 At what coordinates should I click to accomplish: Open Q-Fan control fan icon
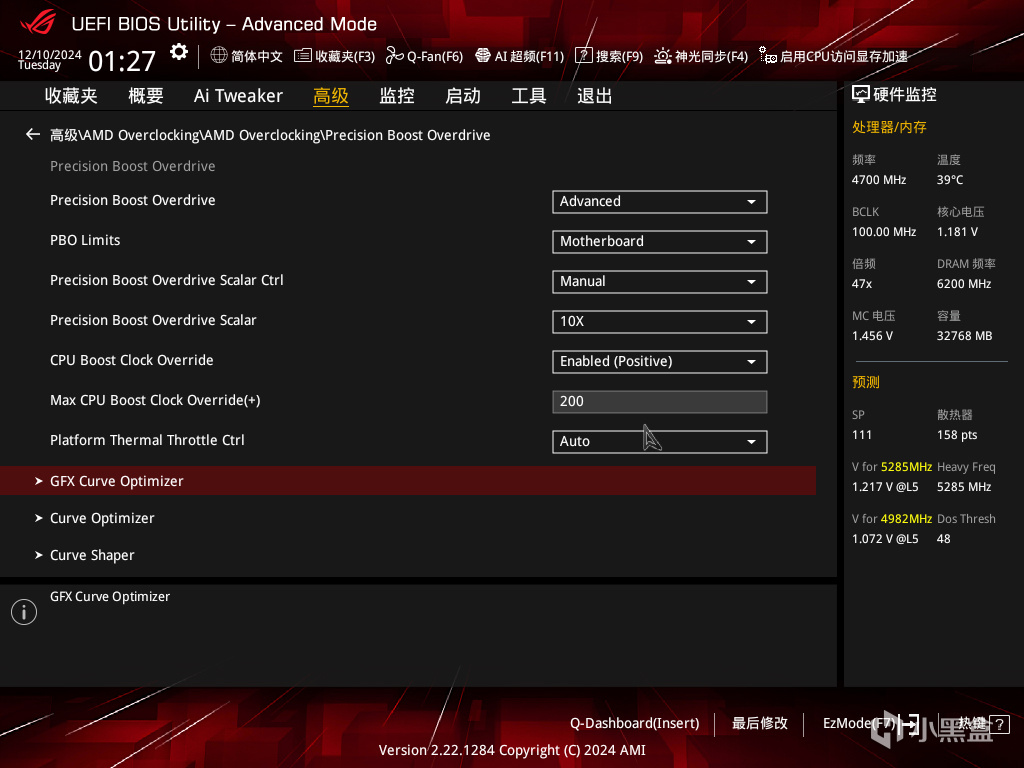coord(394,56)
